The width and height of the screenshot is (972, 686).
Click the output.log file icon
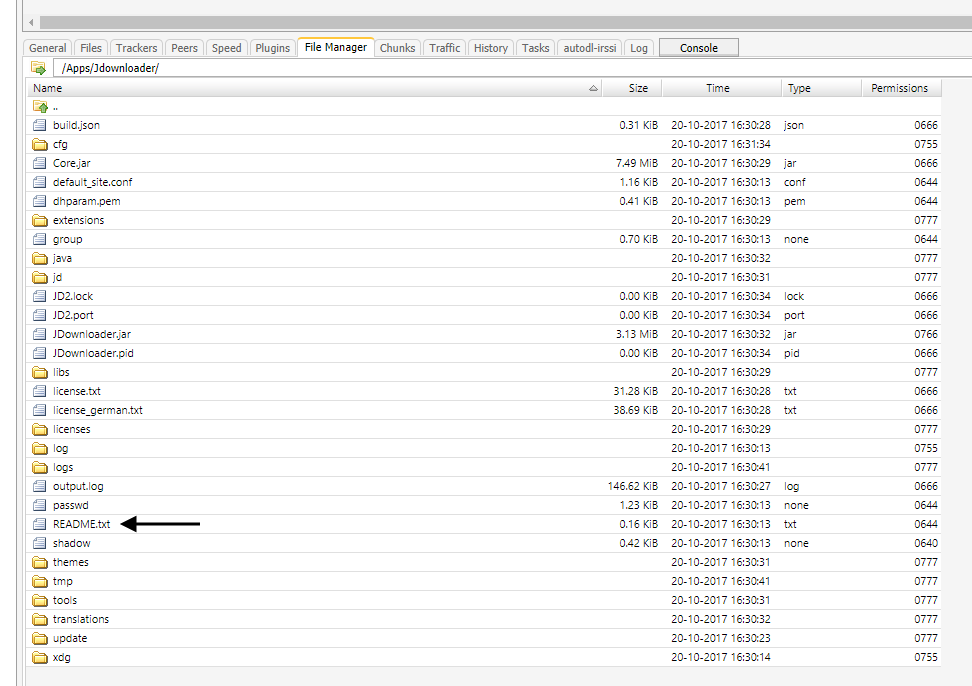tap(40, 486)
